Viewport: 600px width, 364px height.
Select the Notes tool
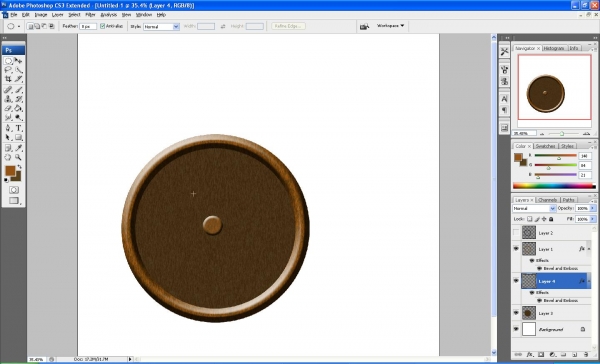[x=8, y=148]
